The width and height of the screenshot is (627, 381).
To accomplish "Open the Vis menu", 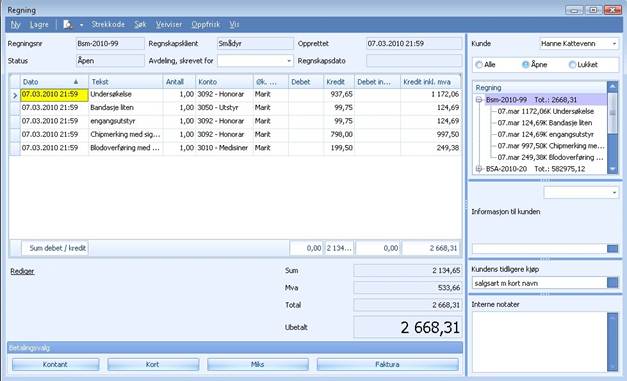I will pyautogui.click(x=234, y=24).
